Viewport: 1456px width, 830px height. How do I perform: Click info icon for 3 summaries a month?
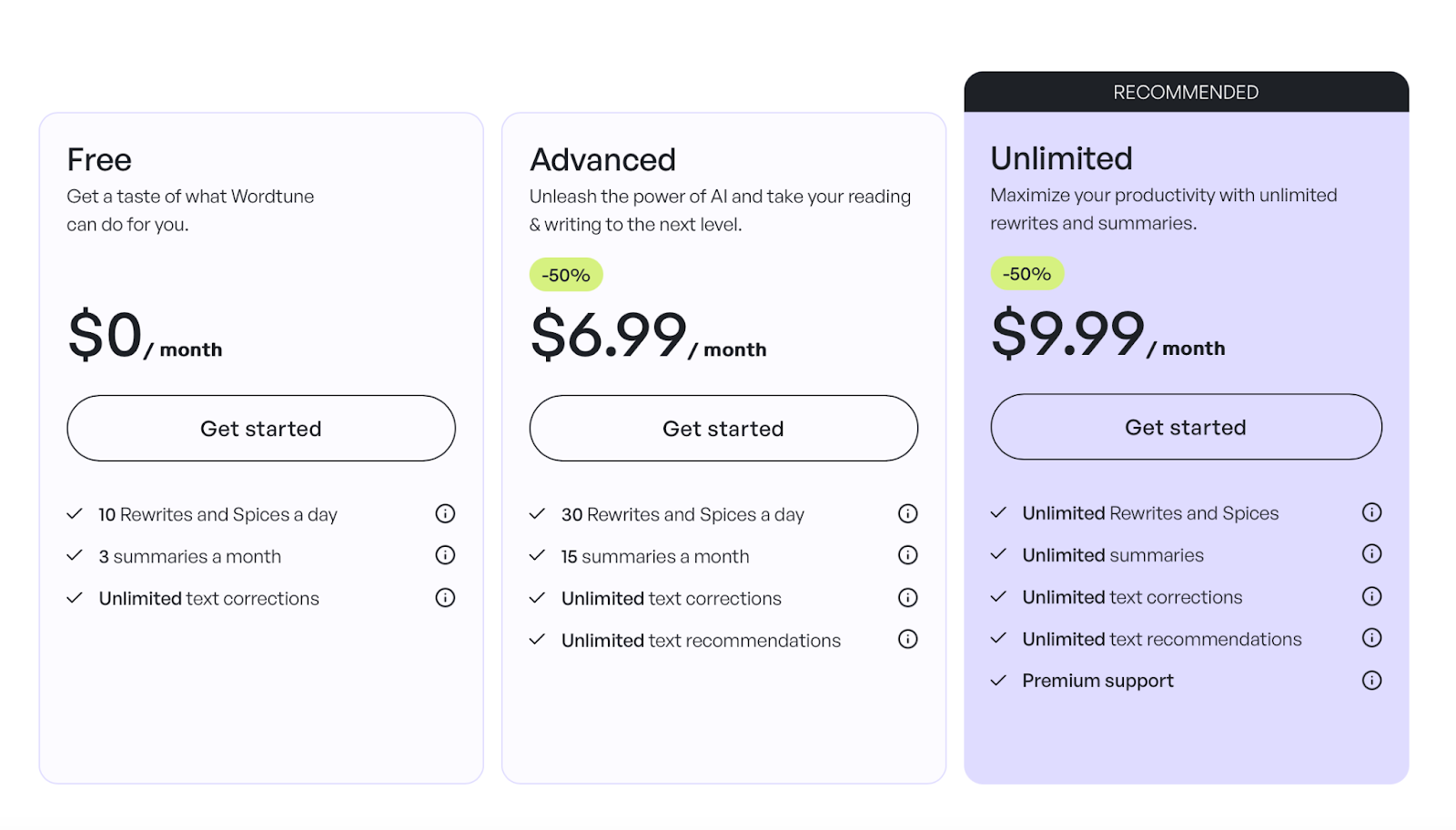(445, 555)
